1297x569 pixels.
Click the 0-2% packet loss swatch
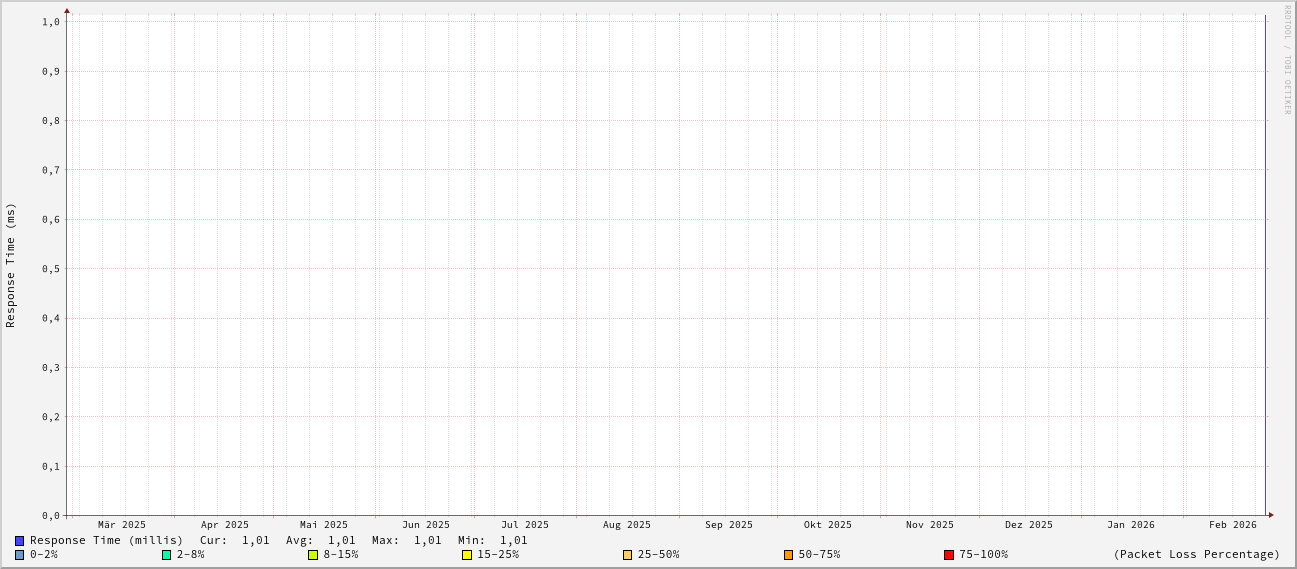pyautogui.click(x=19, y=555)
